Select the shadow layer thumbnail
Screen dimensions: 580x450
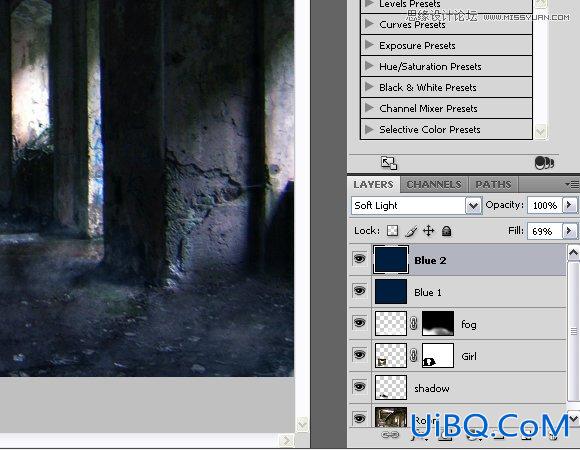[x=391, y=388]
